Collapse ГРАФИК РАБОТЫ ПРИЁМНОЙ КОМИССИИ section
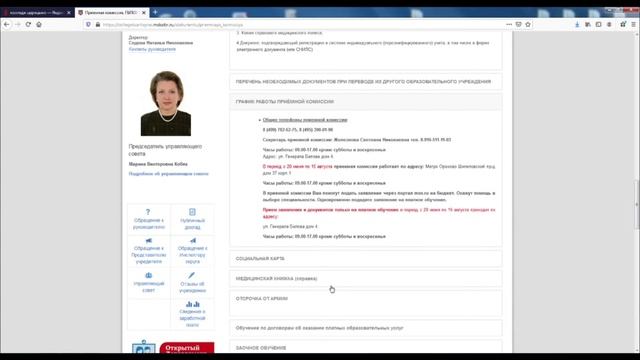The width and height of the screenshot is (640, 360). (x=366, y=102)
